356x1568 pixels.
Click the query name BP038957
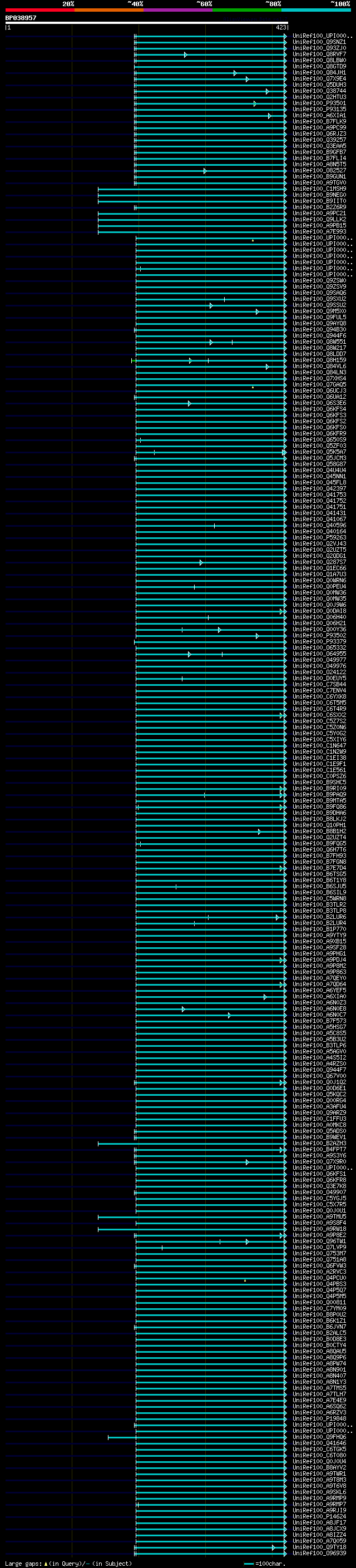[21, 18]
